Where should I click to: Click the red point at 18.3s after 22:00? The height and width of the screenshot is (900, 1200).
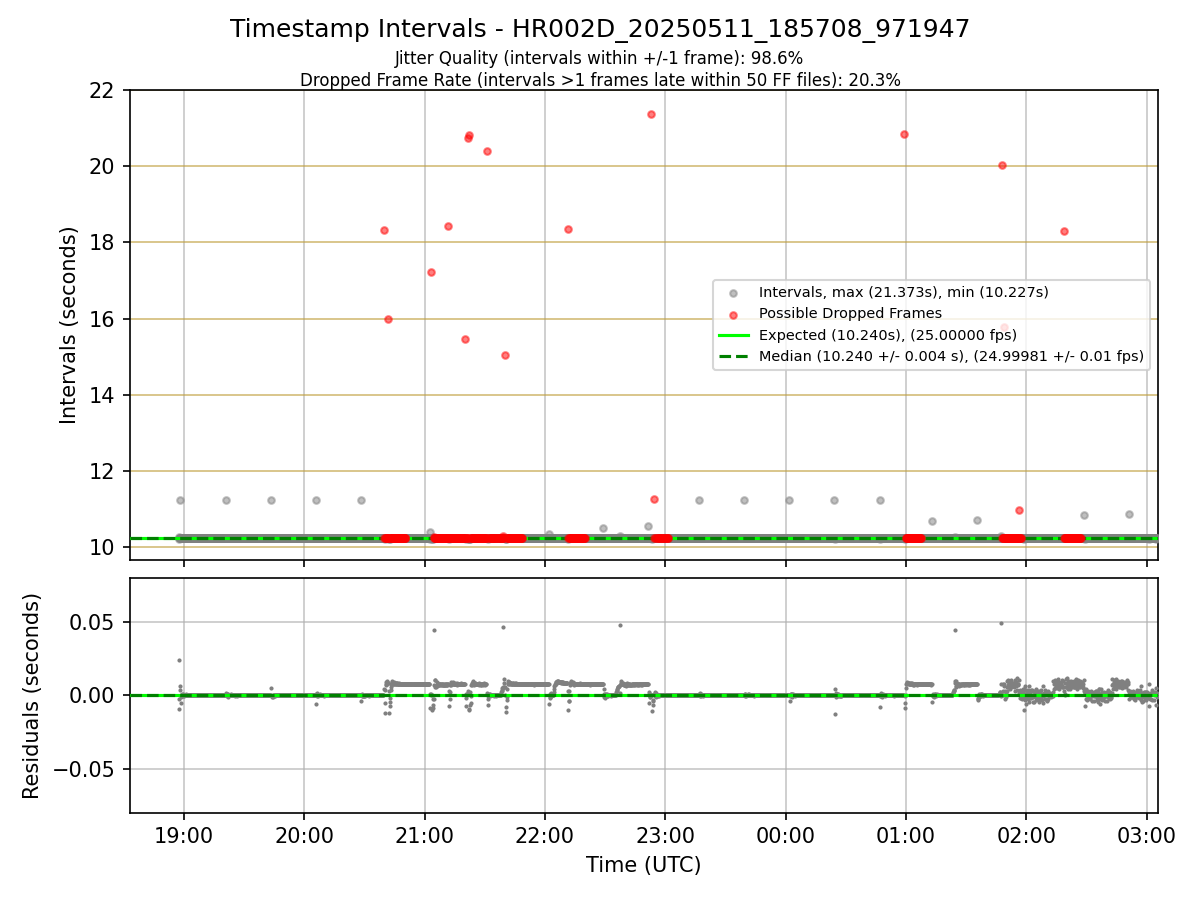click(568, 229)
